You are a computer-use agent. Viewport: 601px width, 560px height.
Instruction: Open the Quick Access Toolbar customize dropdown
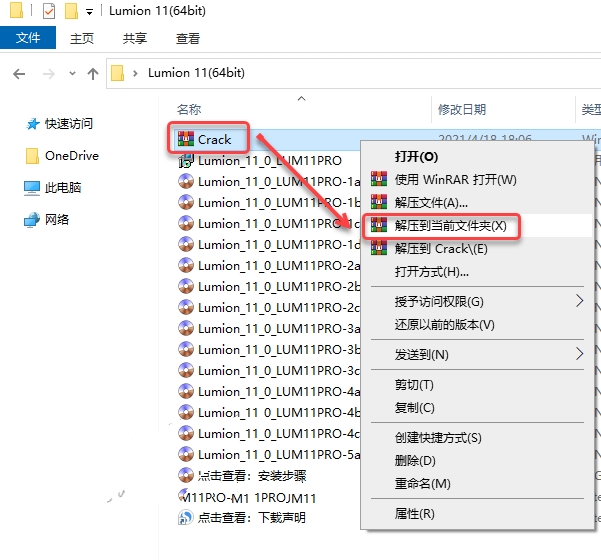click(89, 12)
